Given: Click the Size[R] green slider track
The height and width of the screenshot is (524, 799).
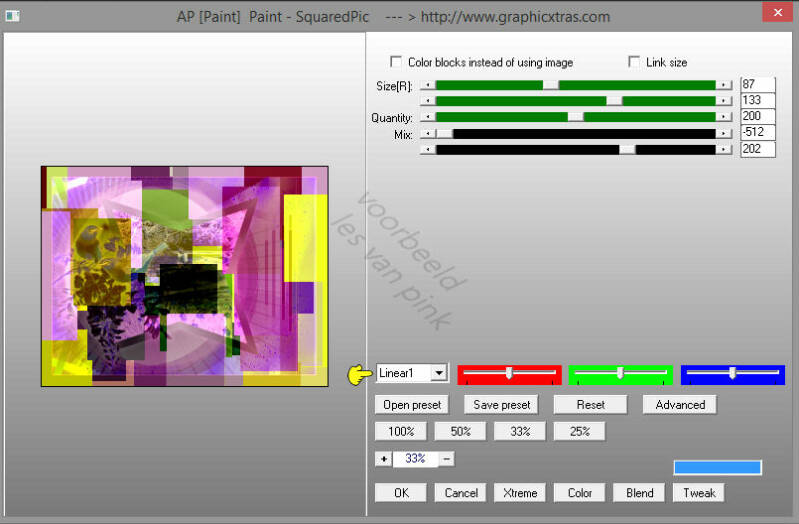Looking at the screenshot, I should pos(576,85).
